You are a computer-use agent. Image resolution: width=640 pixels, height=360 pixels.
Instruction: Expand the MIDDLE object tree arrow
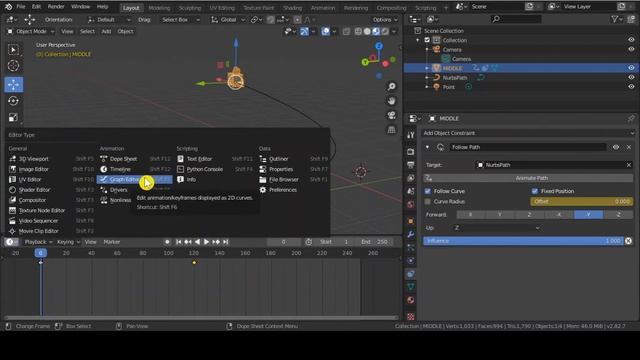[427, 68]
